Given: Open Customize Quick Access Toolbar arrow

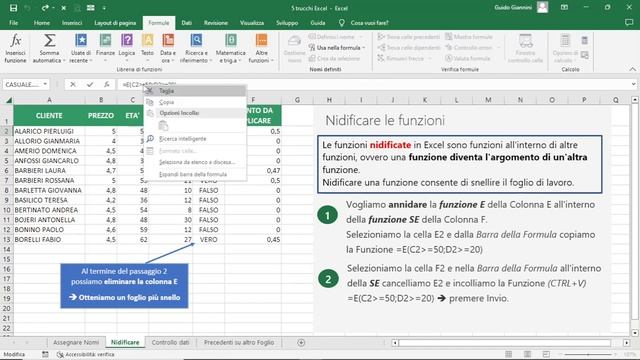Looking at the screenshot, I should [x=104, y=8].
